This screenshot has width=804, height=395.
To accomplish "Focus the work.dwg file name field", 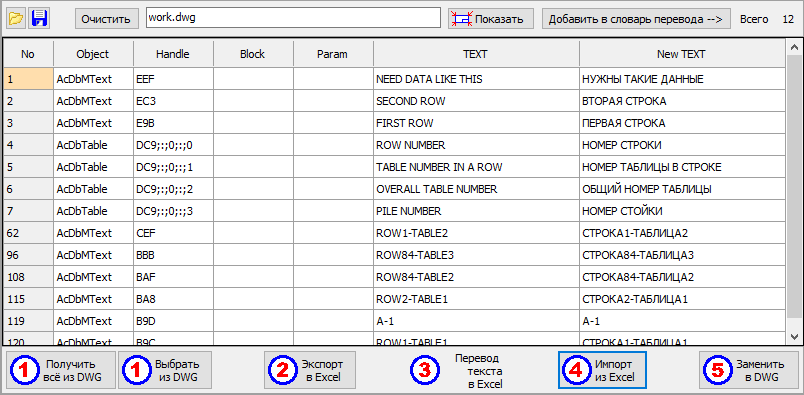I will (x=293, y=18).
